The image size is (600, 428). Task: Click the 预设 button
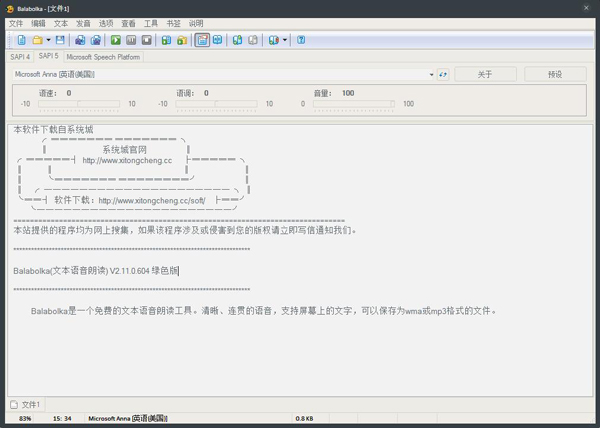(x=555, y=74)
